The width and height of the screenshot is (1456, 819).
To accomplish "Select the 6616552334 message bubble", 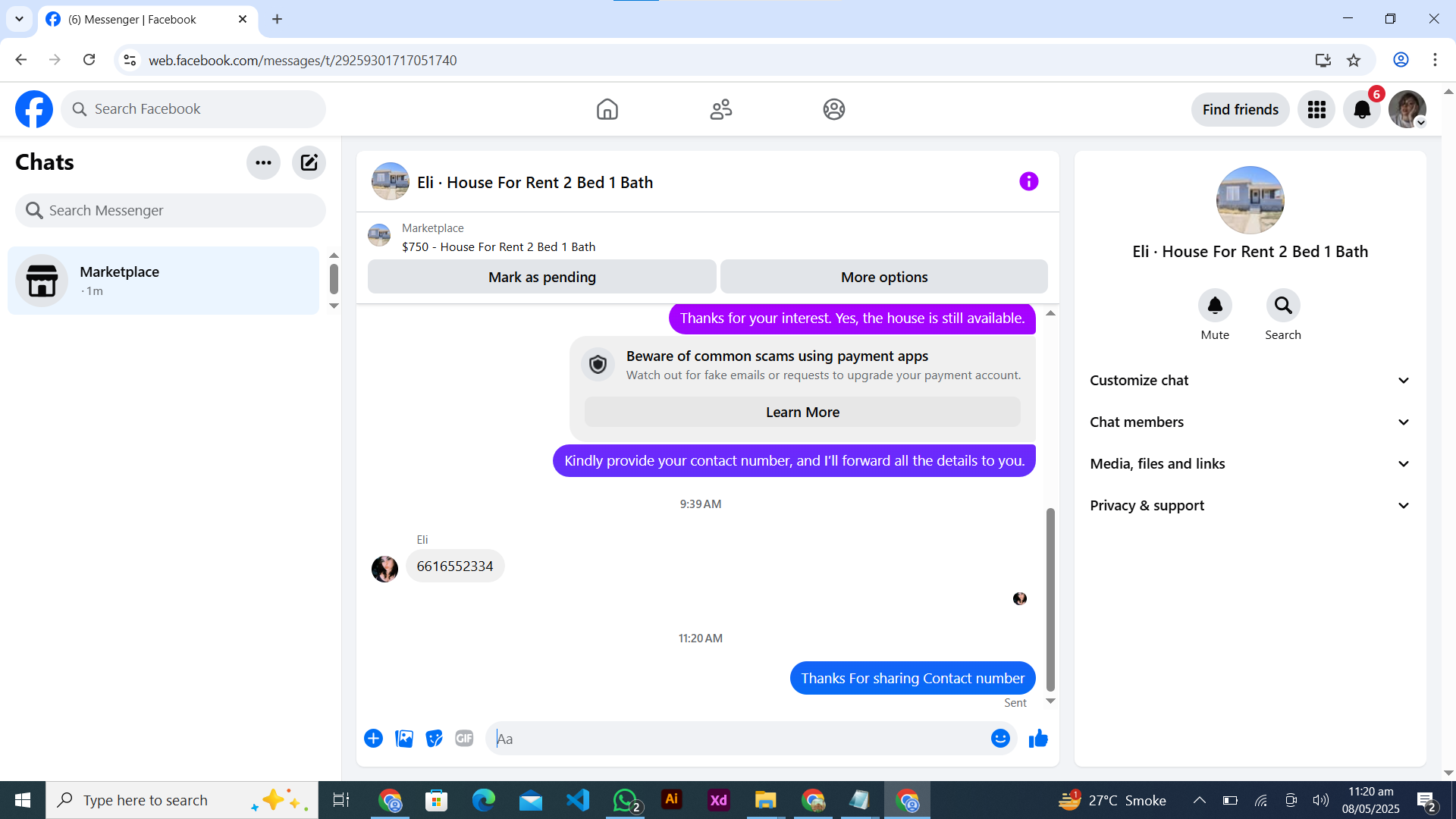I will pos(455,566).
